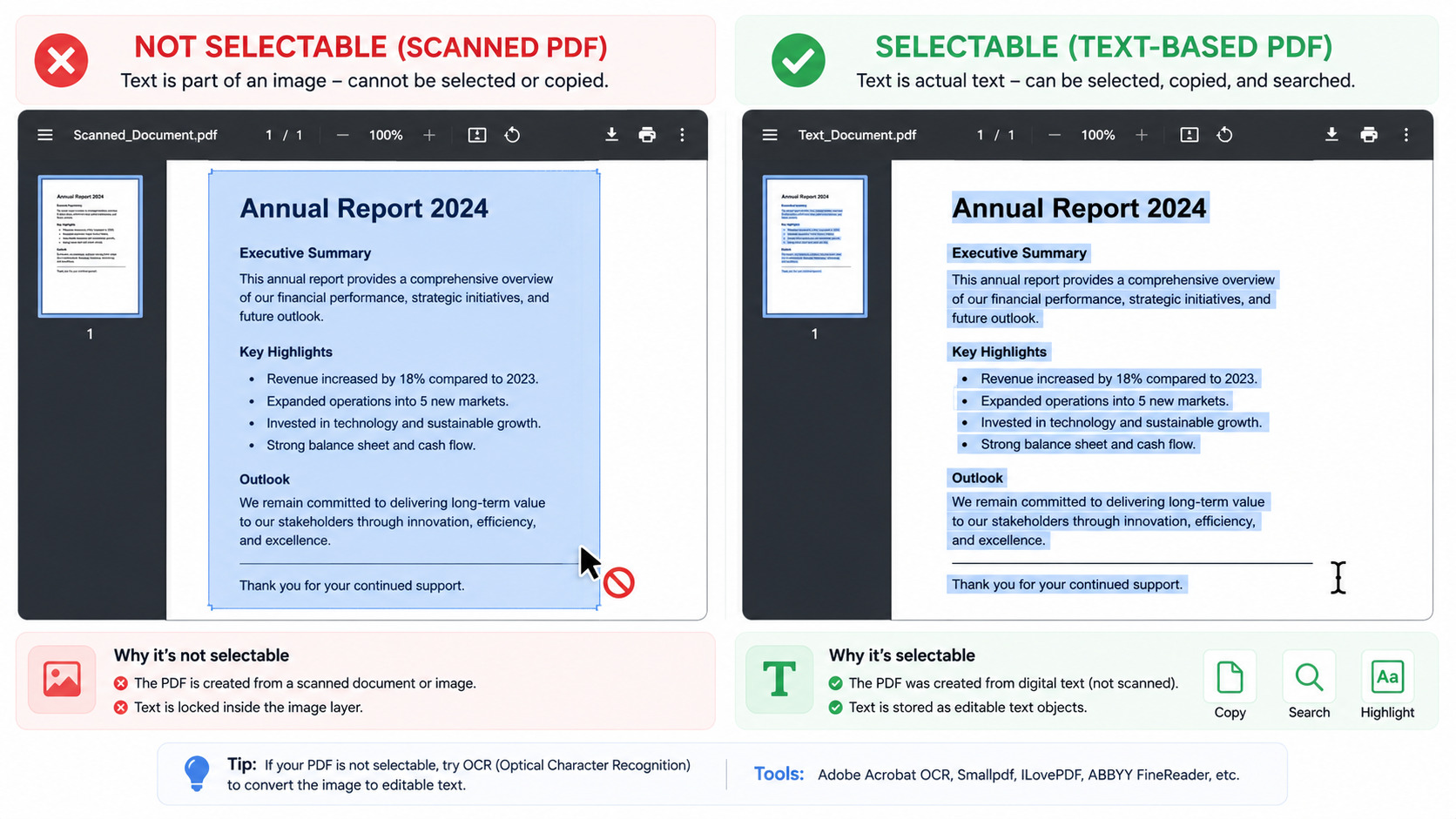
Task: Click the thank you line in scanned document
Action: [x=352, y=586]
